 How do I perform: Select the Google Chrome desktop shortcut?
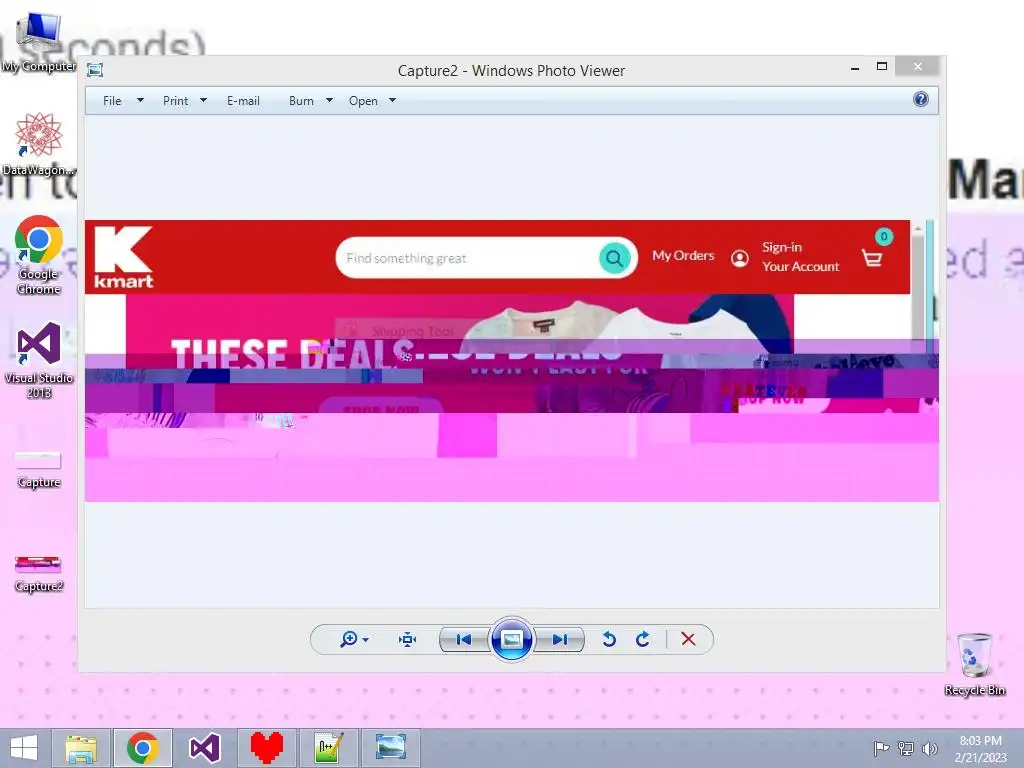coord(39,255)
